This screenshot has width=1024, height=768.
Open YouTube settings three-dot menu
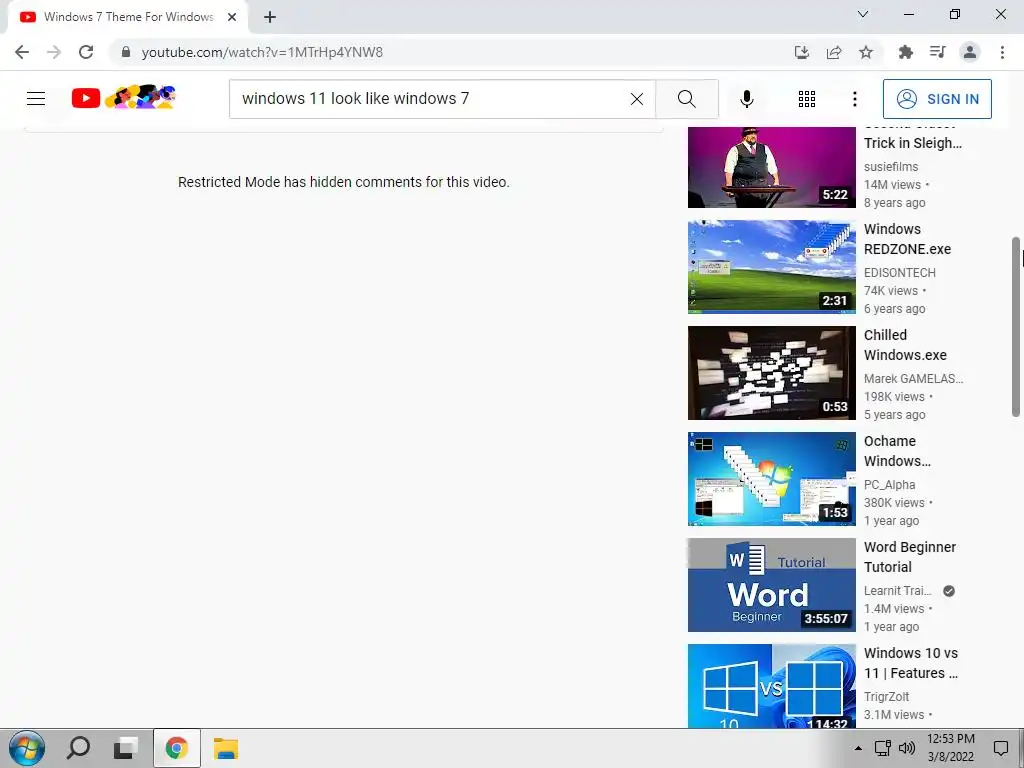click(854, 99)
